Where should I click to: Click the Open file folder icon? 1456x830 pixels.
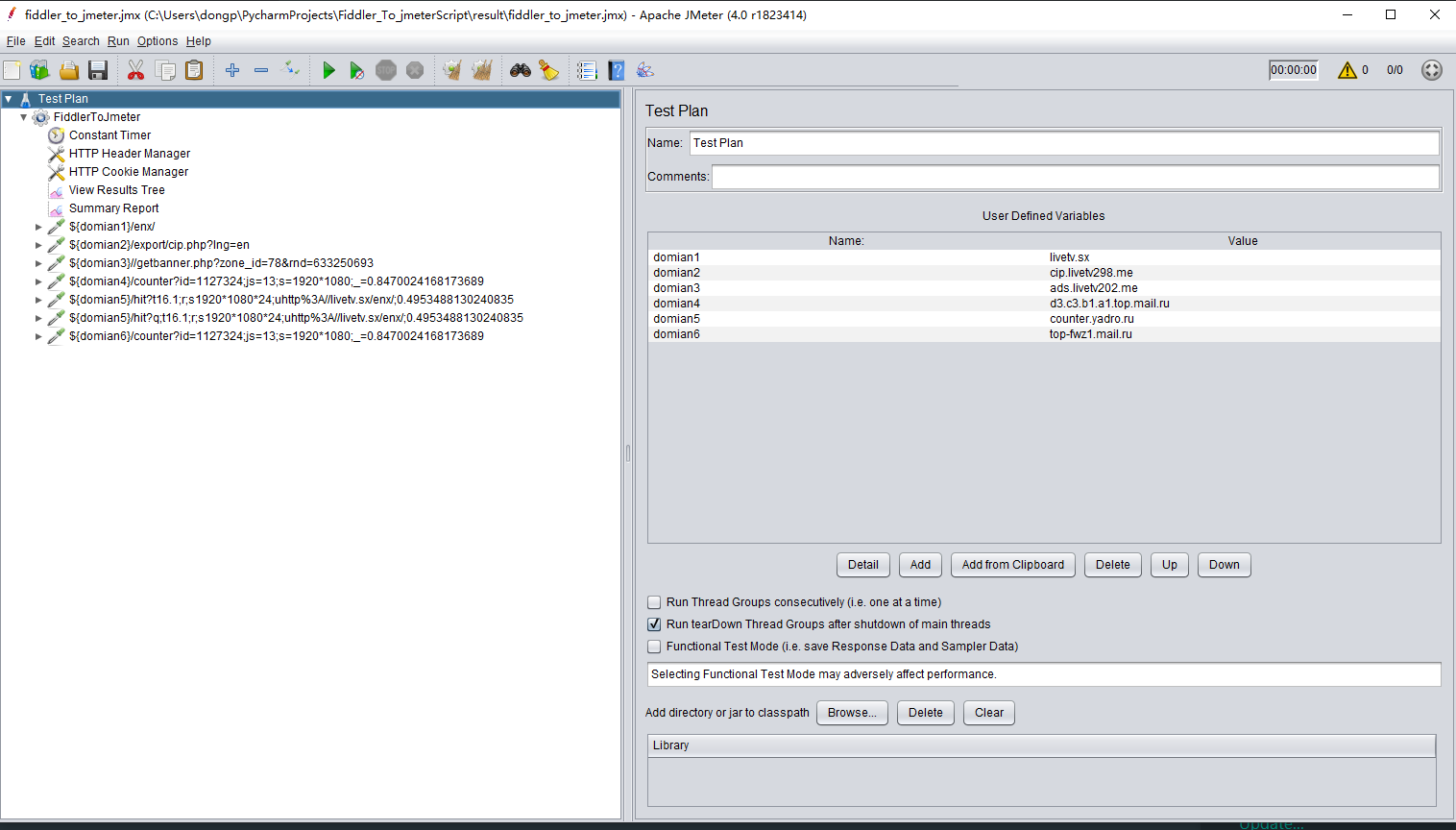pos(69,70)
